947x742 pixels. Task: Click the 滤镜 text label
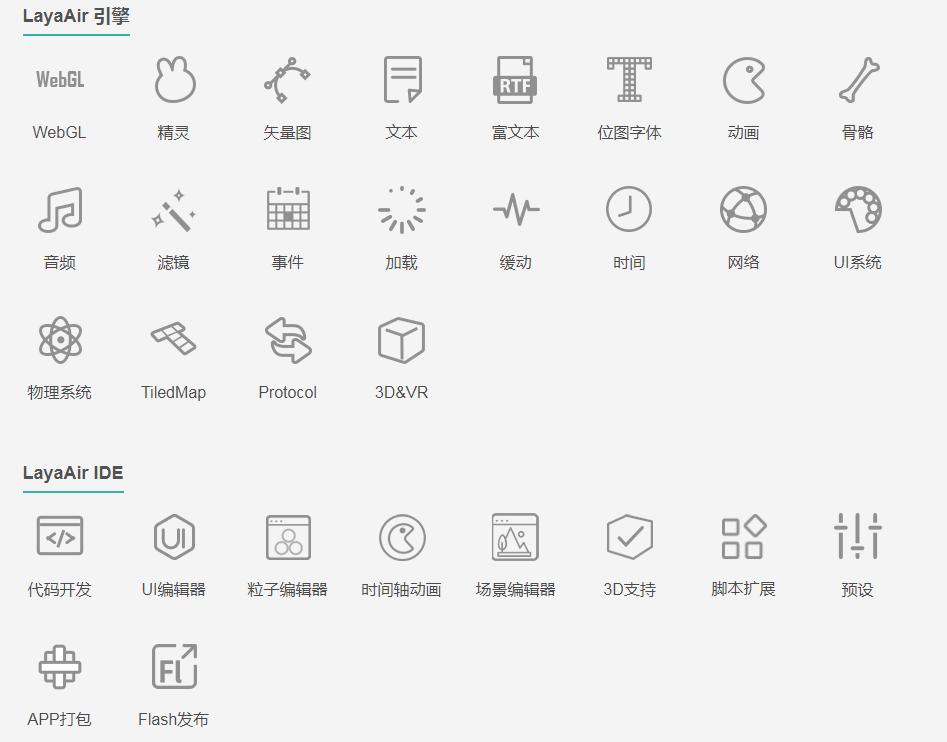(173, 263)
